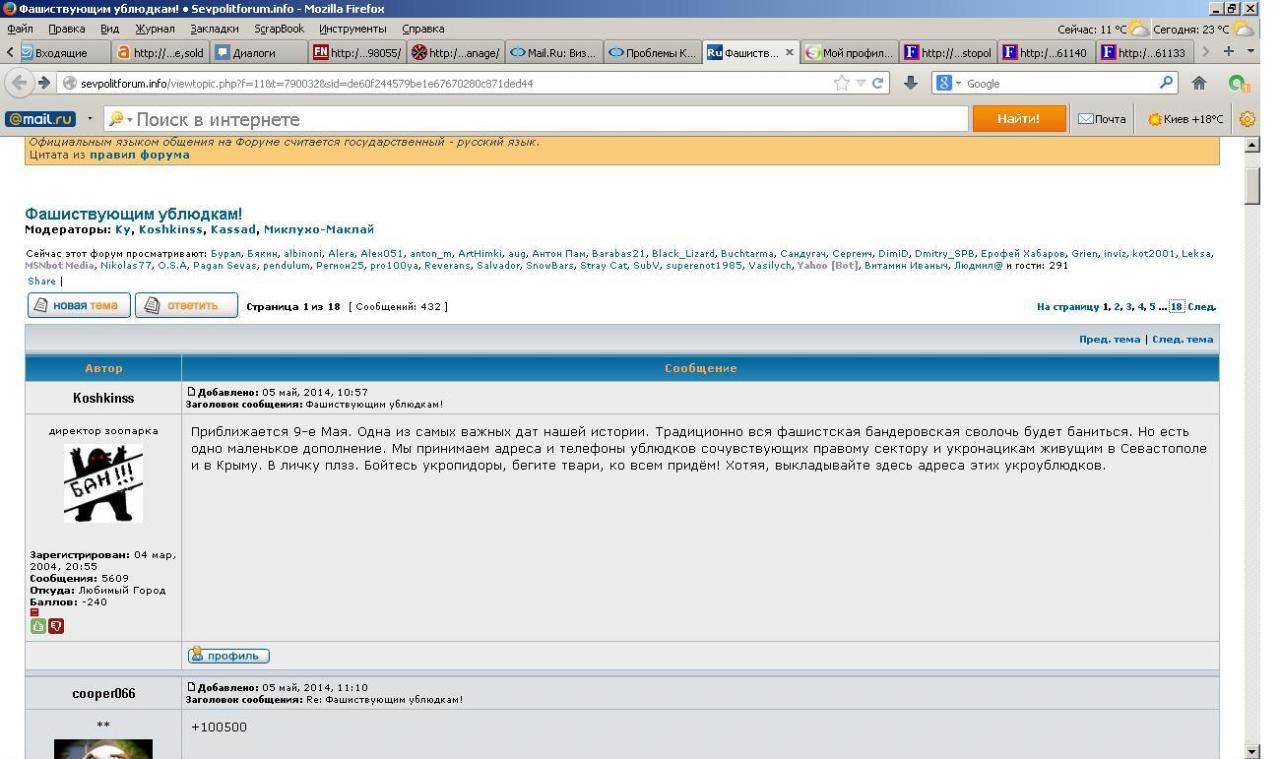Open the профиль button for Koshkinss

[230, 656]
